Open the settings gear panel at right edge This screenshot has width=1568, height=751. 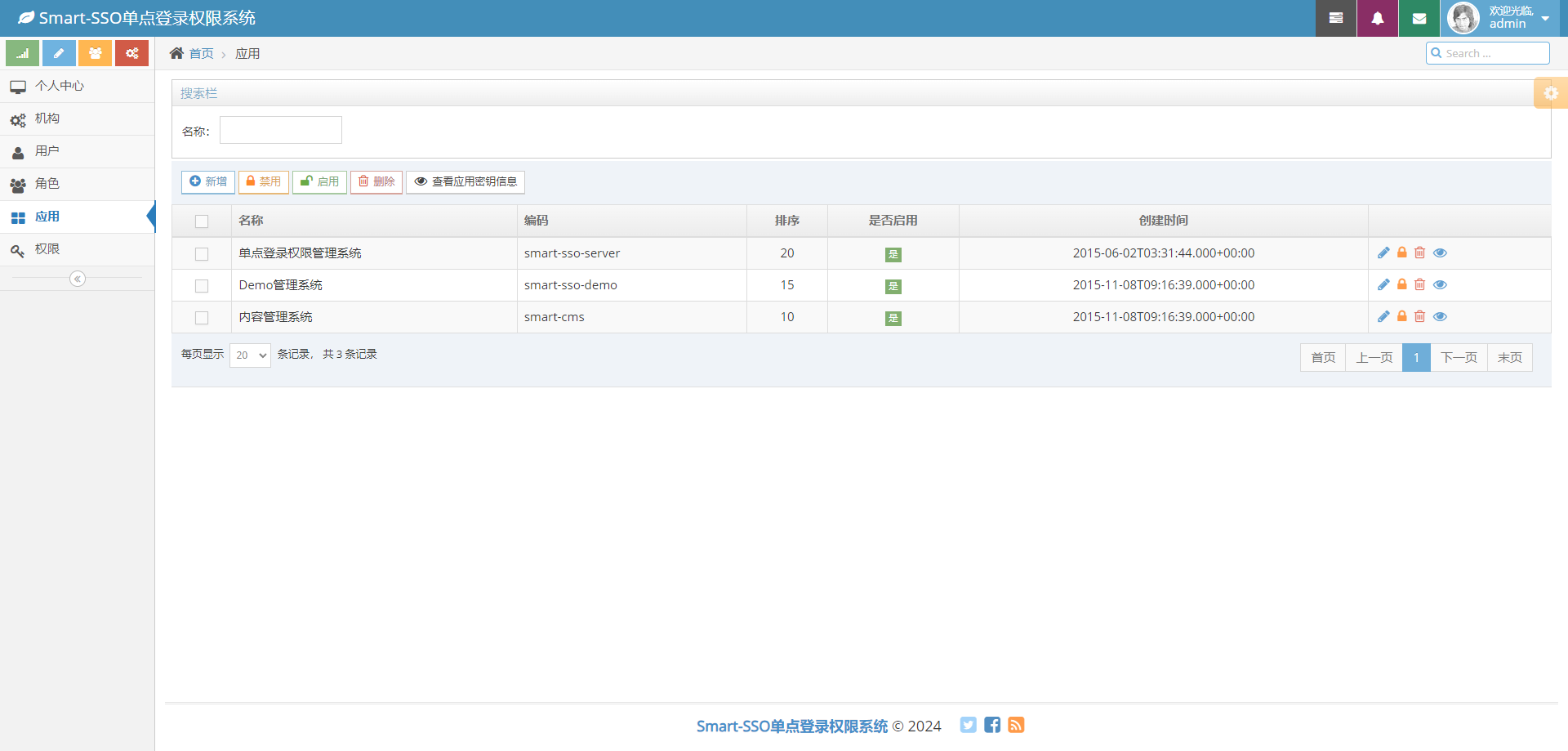click(1551, 93)
